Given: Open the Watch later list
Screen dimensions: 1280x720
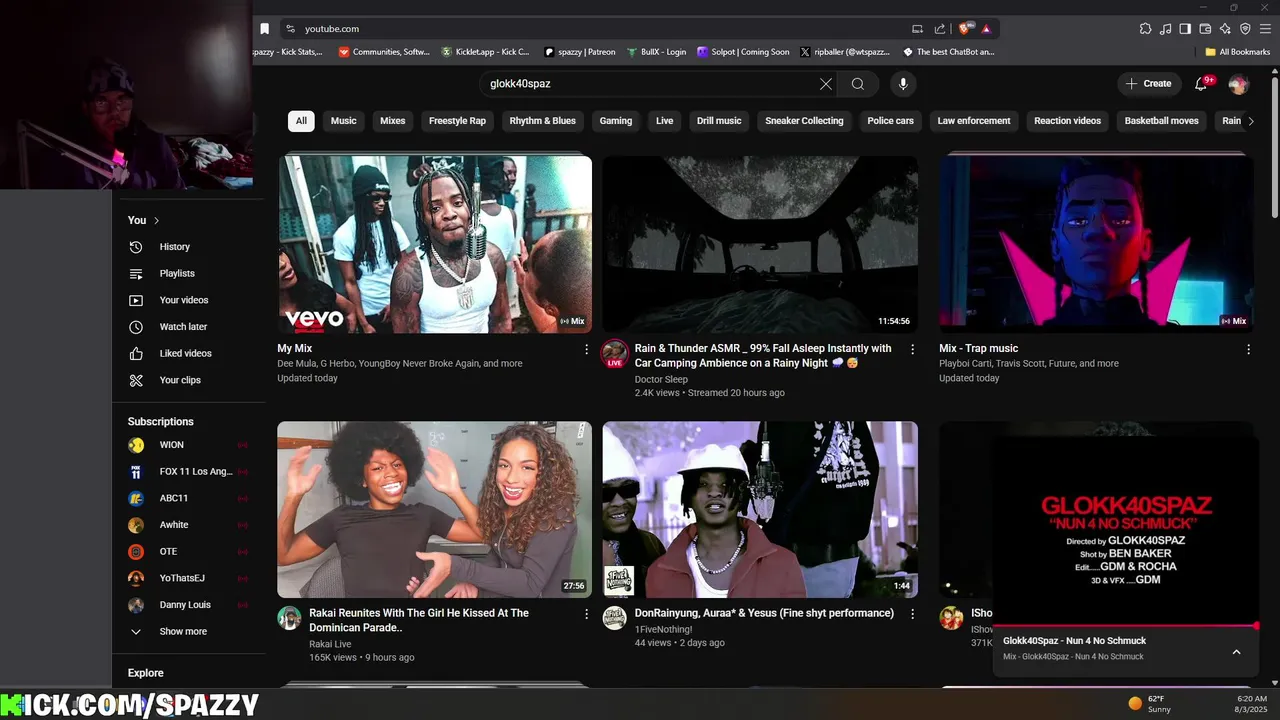Looking at the screenshot, I should [x=182, y=327].
